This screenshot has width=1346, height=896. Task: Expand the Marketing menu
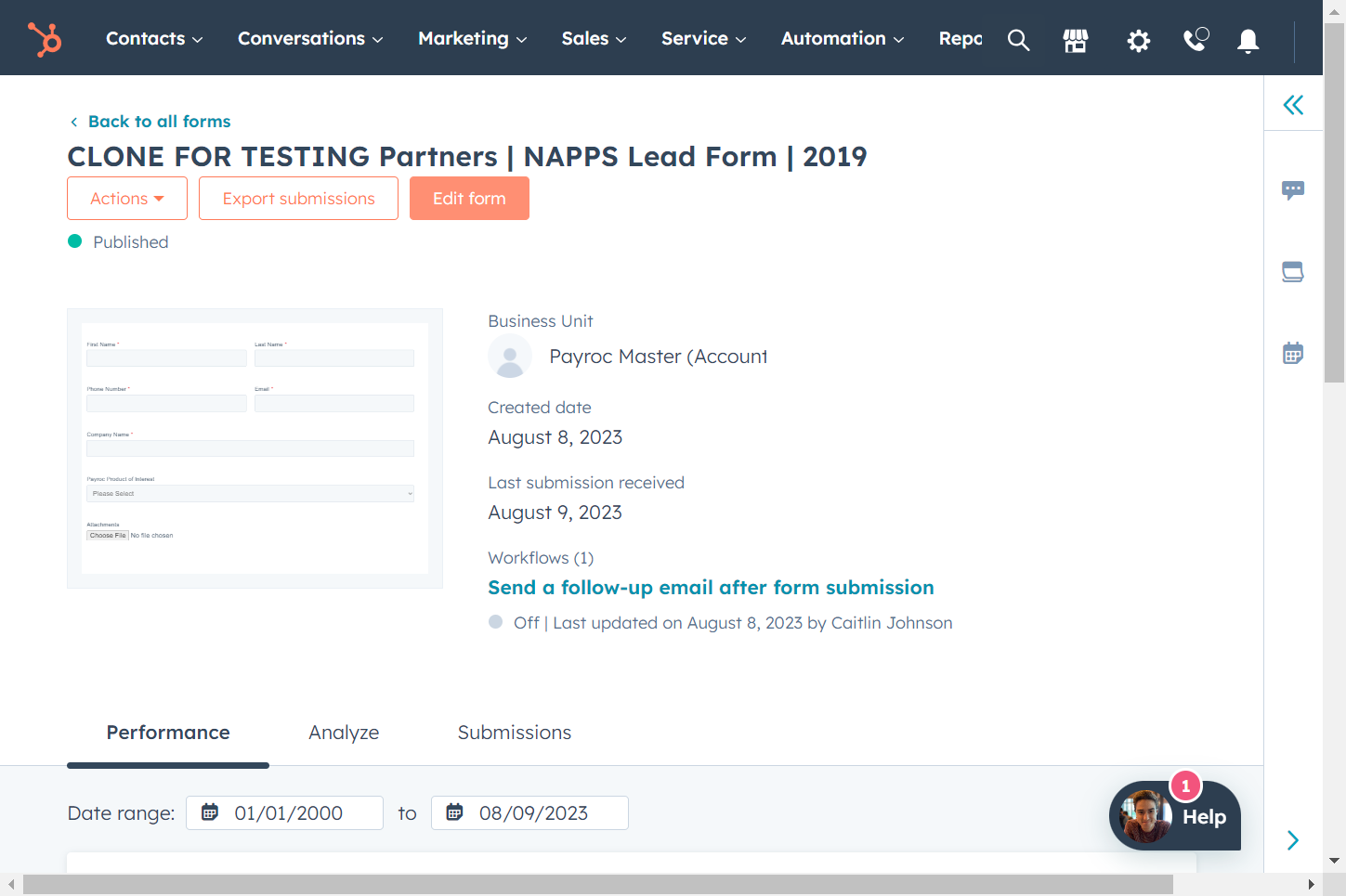[473, 38]
